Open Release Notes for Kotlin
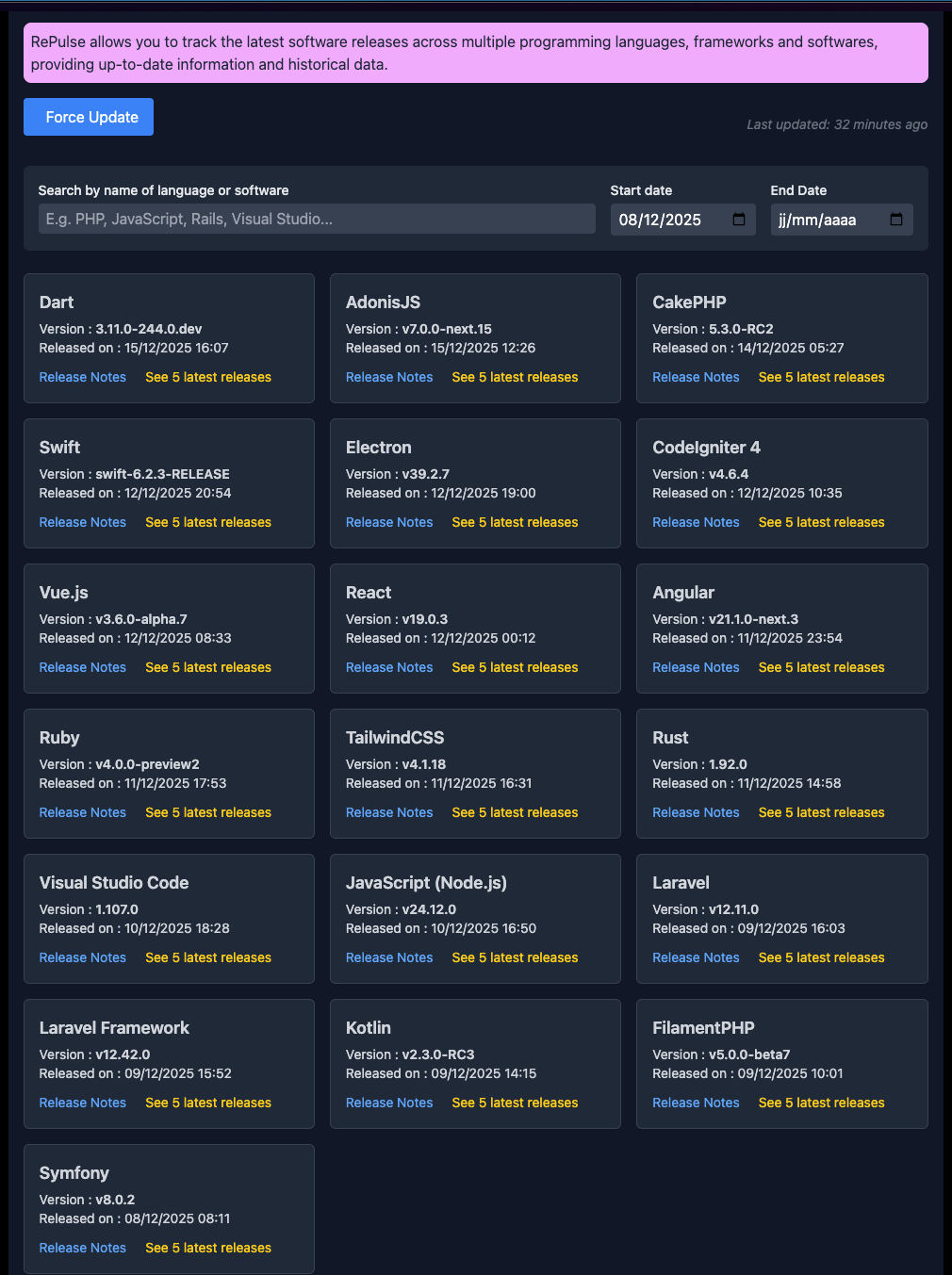This screenshot has width=952, height=1275. 389,1103
